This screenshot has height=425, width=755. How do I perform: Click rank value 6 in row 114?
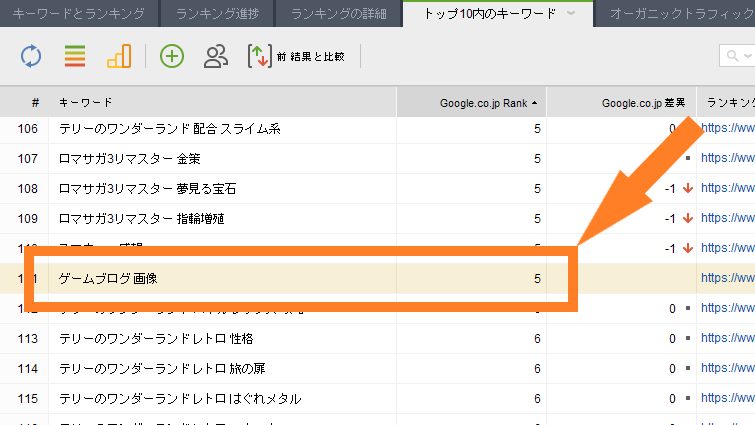537,369
